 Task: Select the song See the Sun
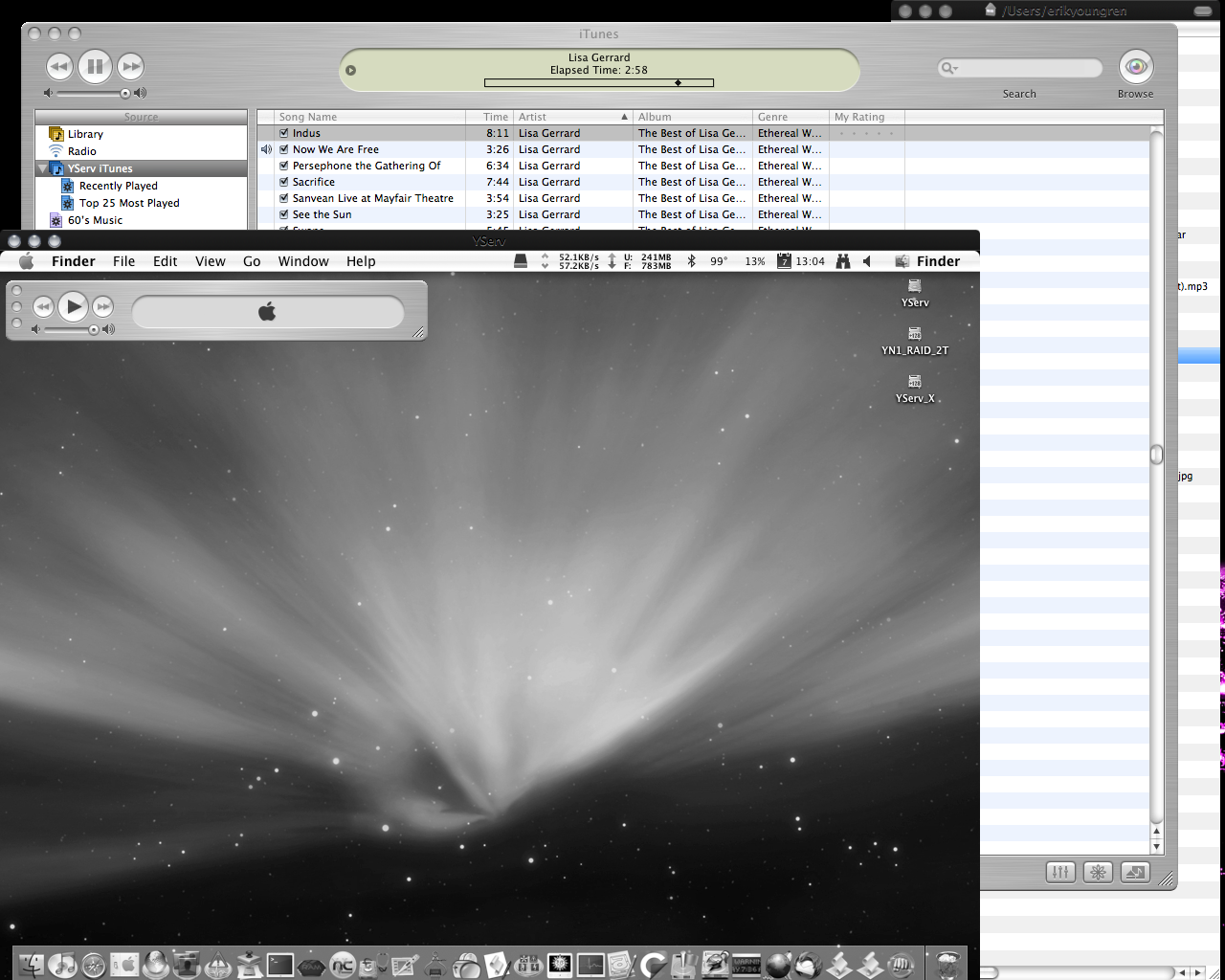pyautogui.click(x=322, y=214)
